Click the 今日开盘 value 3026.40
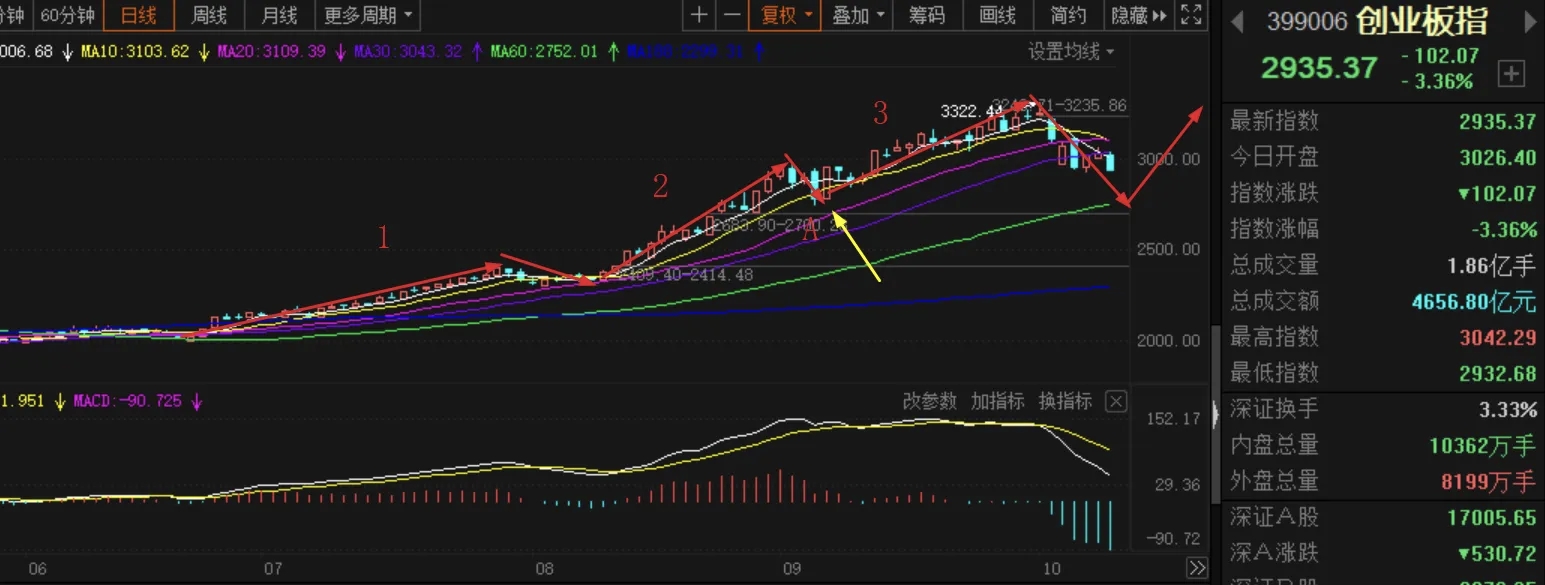Image resolution: width=1545 pixels, height=585 pixels. pos(1496,157)
